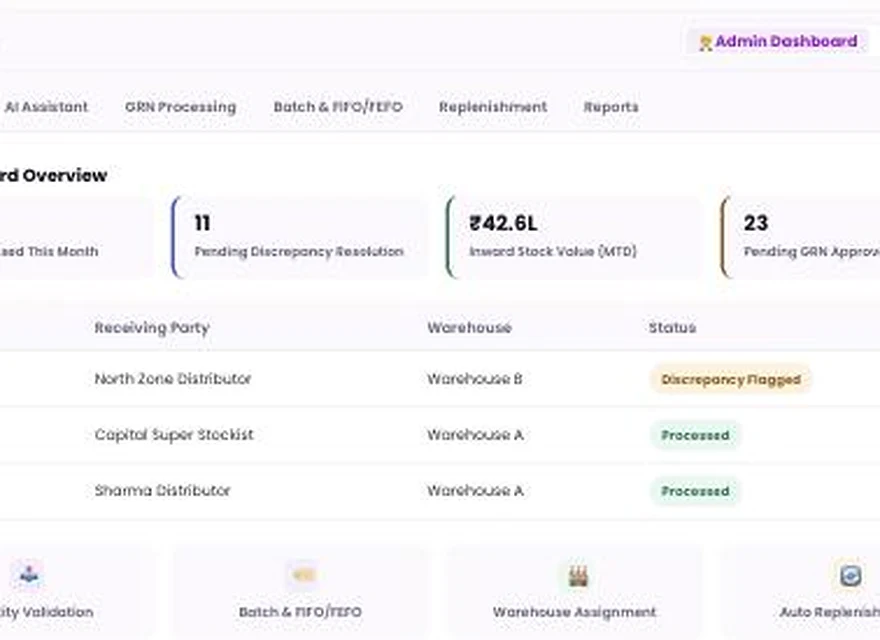Click Processed badge for Capital Super Stockist
This screenshot has width=880, height=640.
[695, 435]
